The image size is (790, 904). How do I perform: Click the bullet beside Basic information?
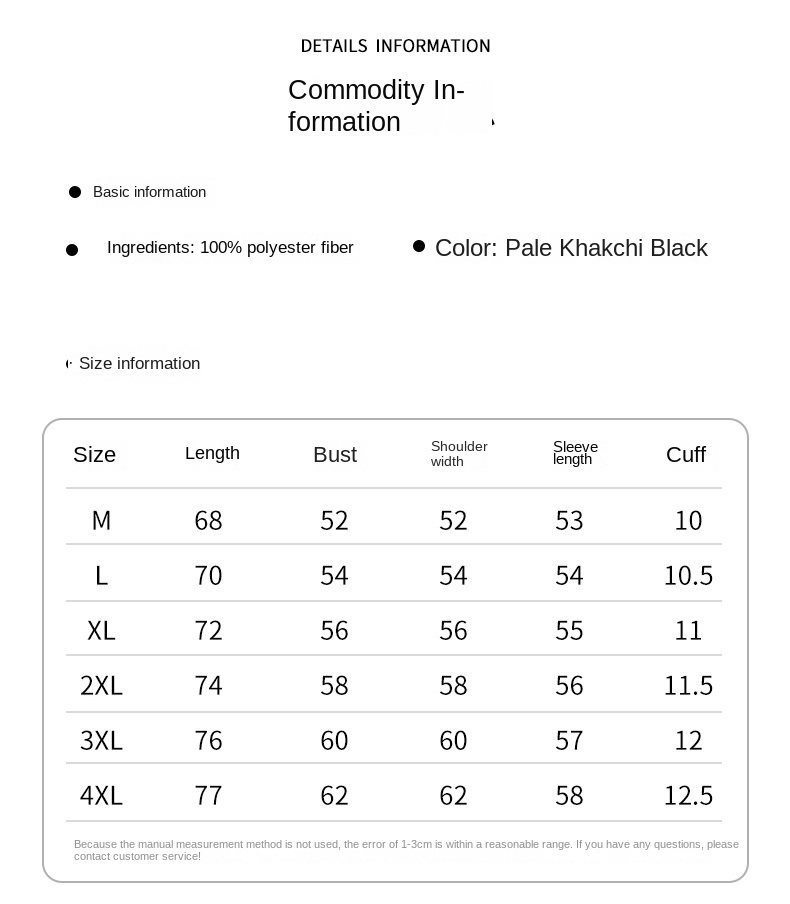point(74,192)
